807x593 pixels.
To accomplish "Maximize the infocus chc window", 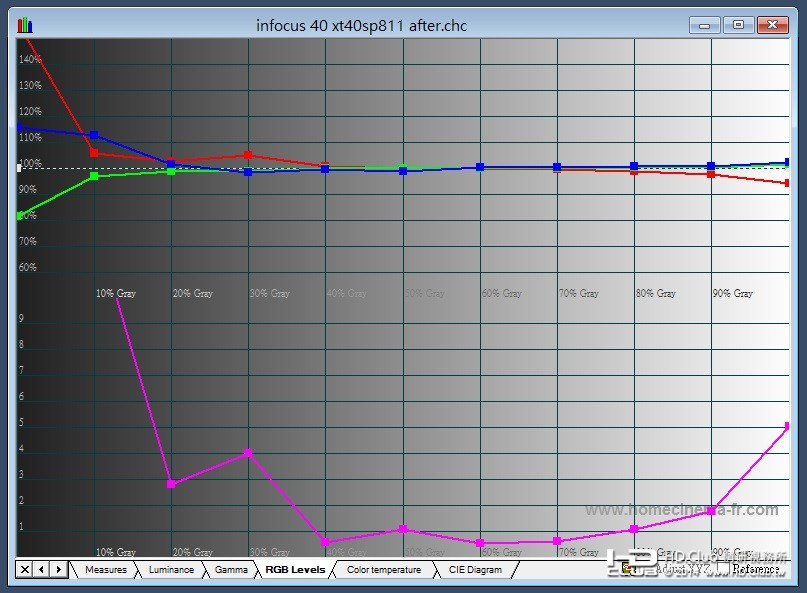I will point(738,25).
